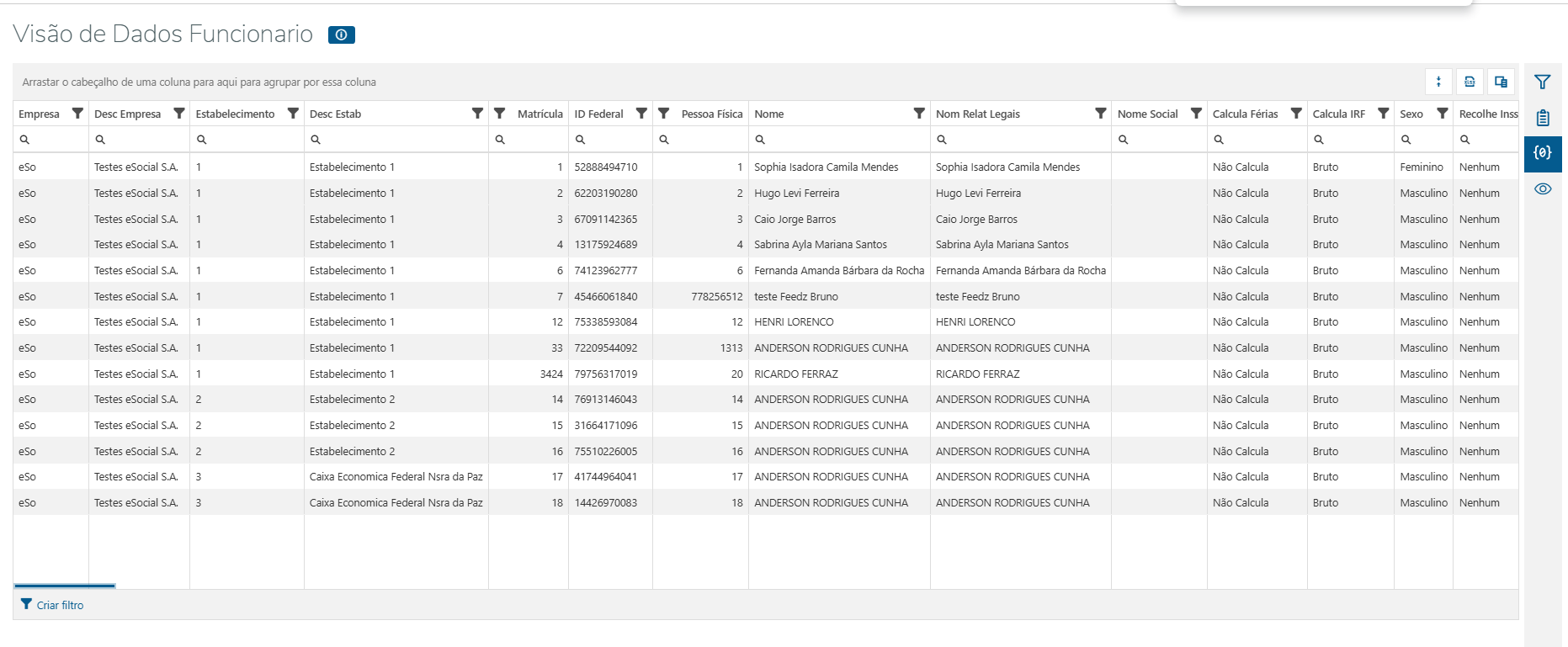The height and width of the screenshot is (647, 1568).
Task: Open the Sexo column filter funnel
Action: click(1442, 114)
